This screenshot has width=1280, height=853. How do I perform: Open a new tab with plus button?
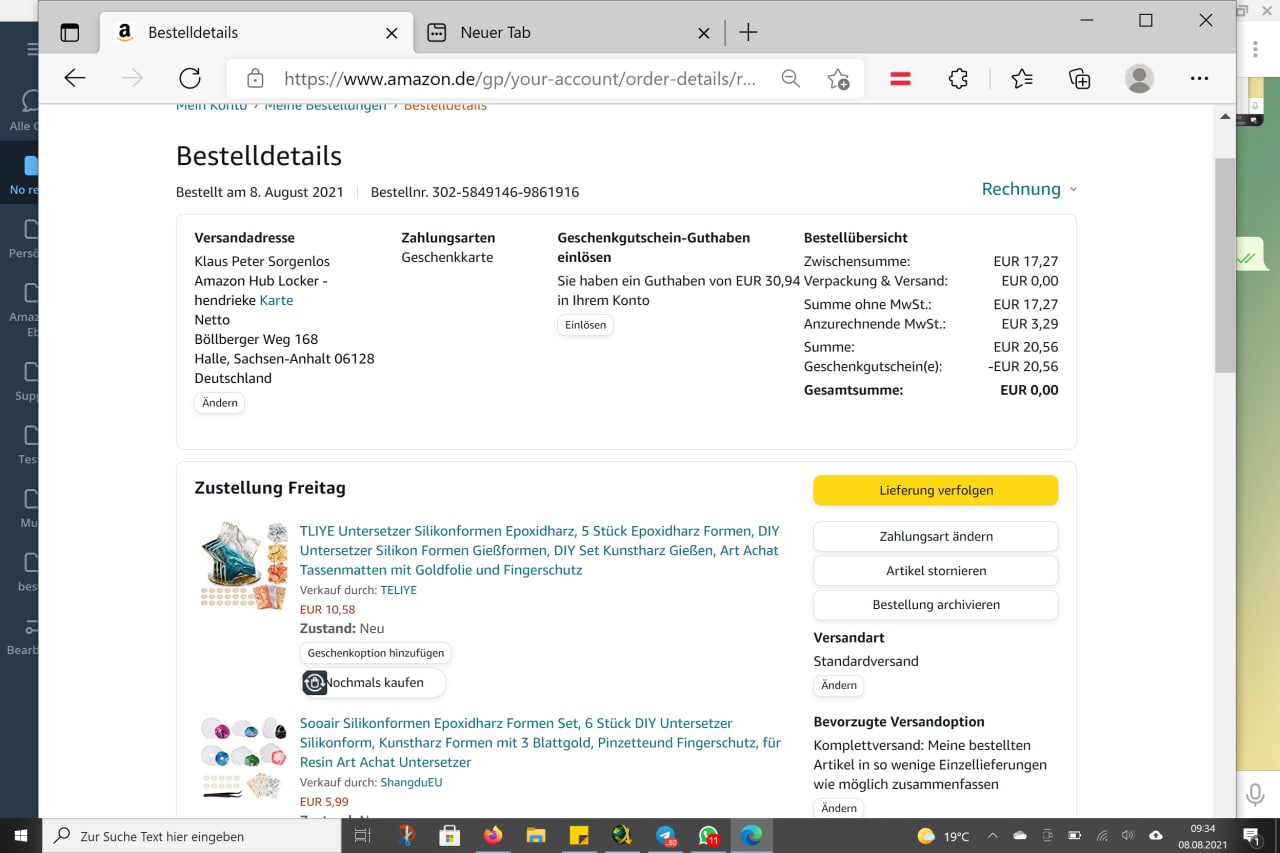point(748,32)
